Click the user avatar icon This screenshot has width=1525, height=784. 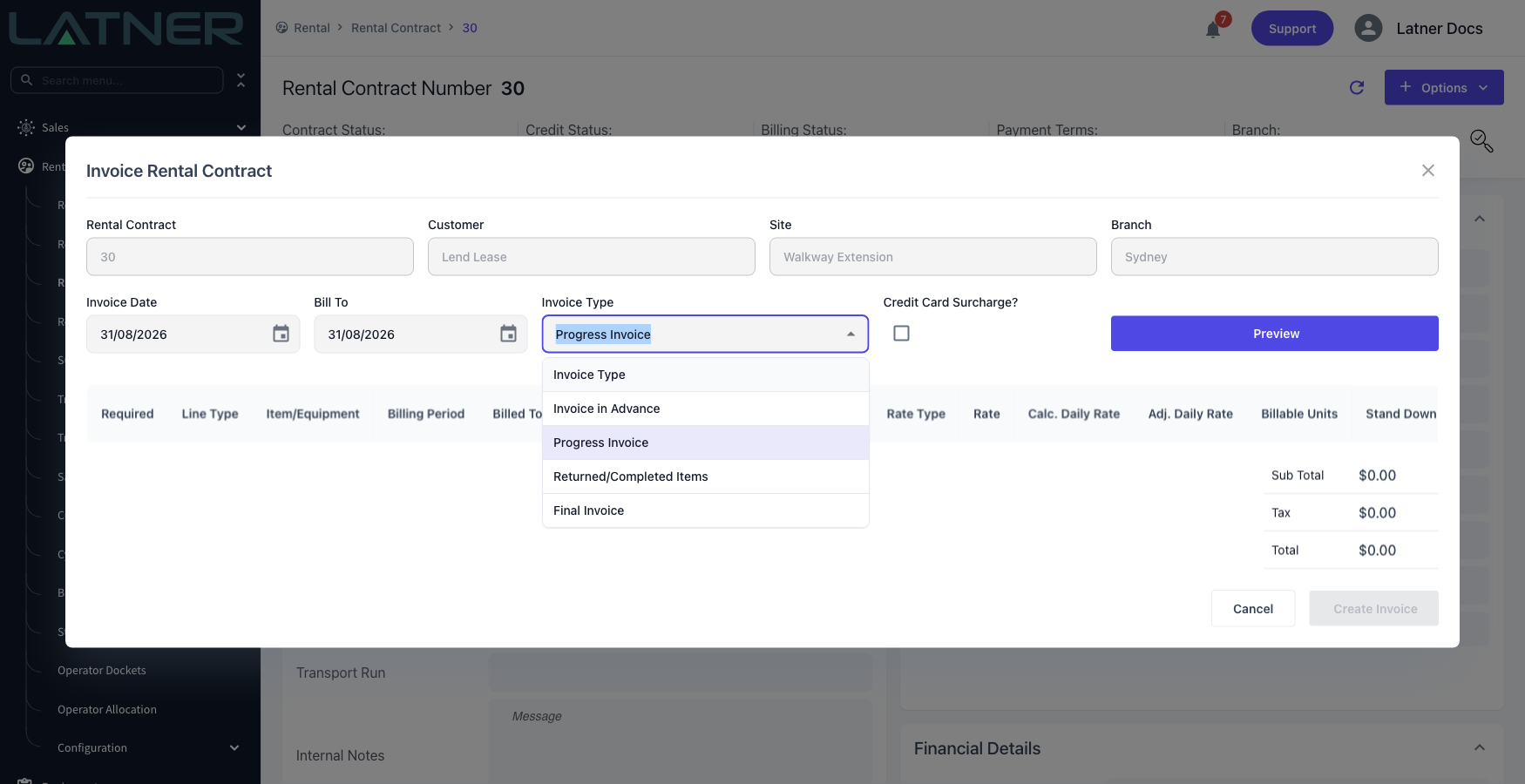point(1368,28)
